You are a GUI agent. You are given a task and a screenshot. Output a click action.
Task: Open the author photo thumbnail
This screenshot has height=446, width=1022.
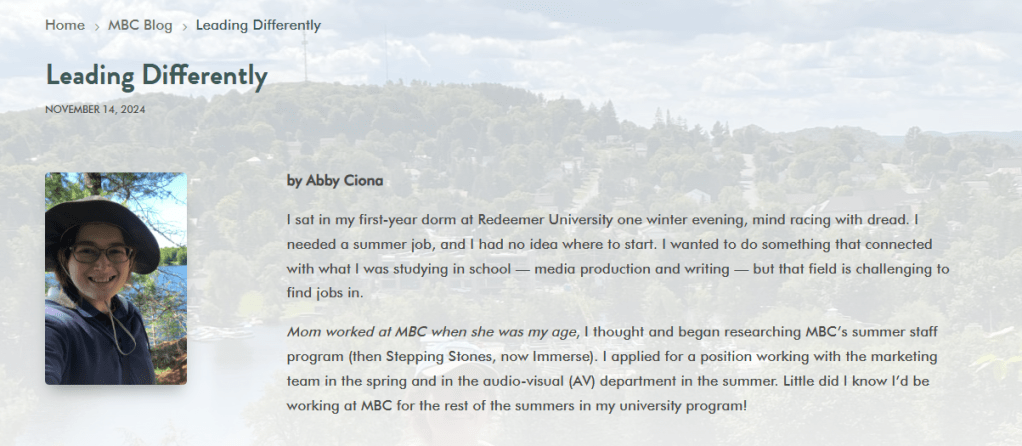coord(116,278)
